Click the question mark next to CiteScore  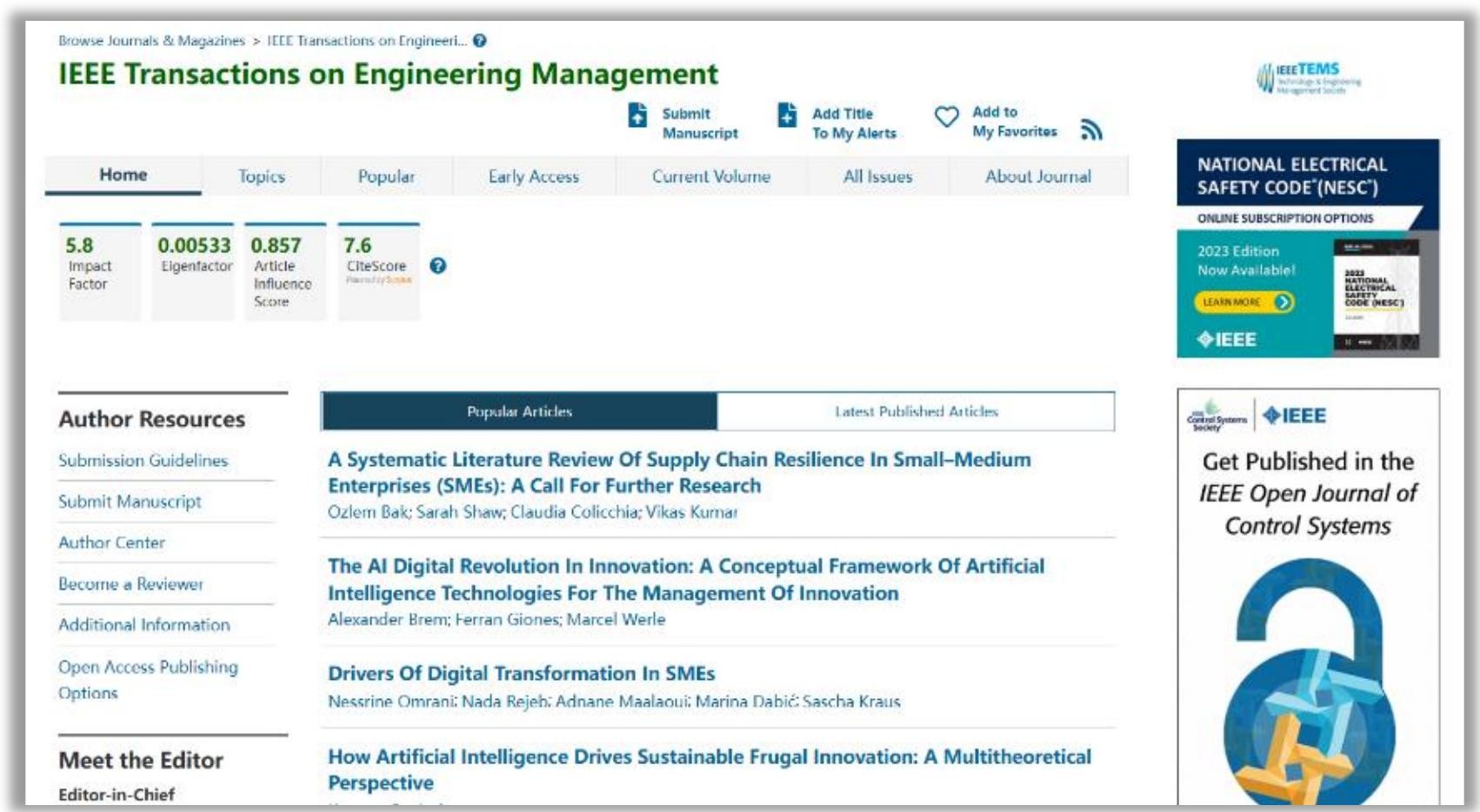438,266
